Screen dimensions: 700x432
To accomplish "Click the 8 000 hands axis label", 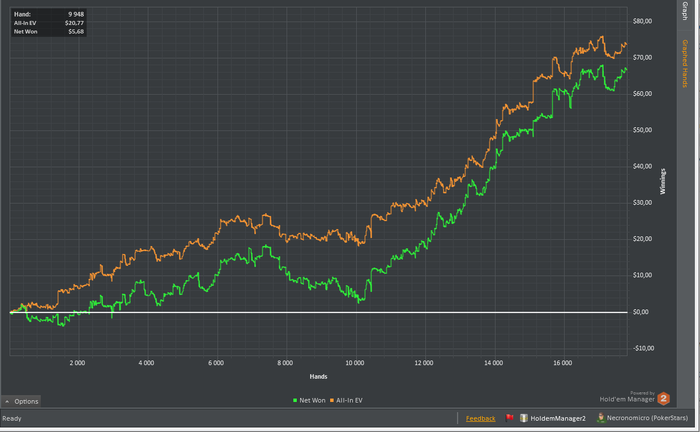I will [x=285, y=363].
